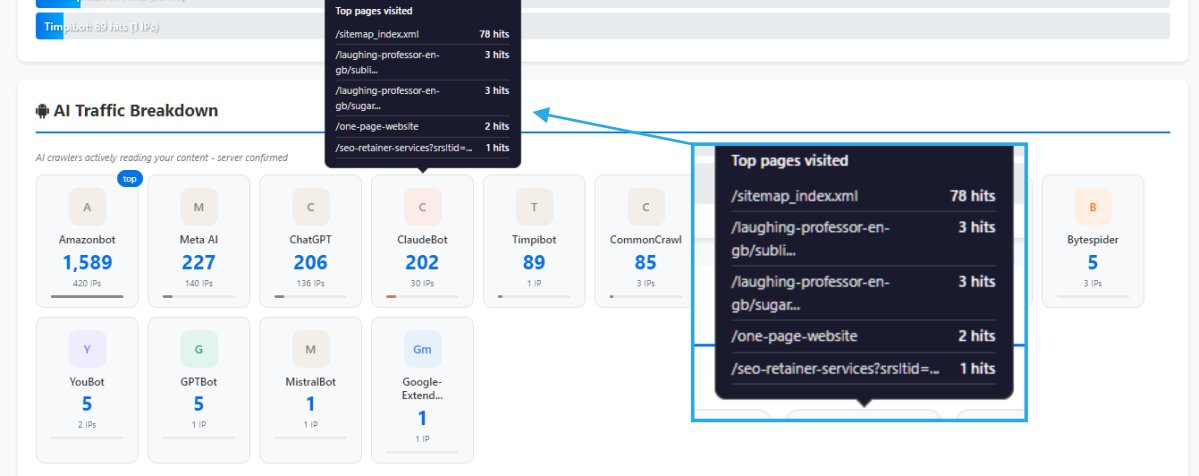Click the Amazonbot usage progress bar
This screenshot has height=476, width=1199.
87,296
